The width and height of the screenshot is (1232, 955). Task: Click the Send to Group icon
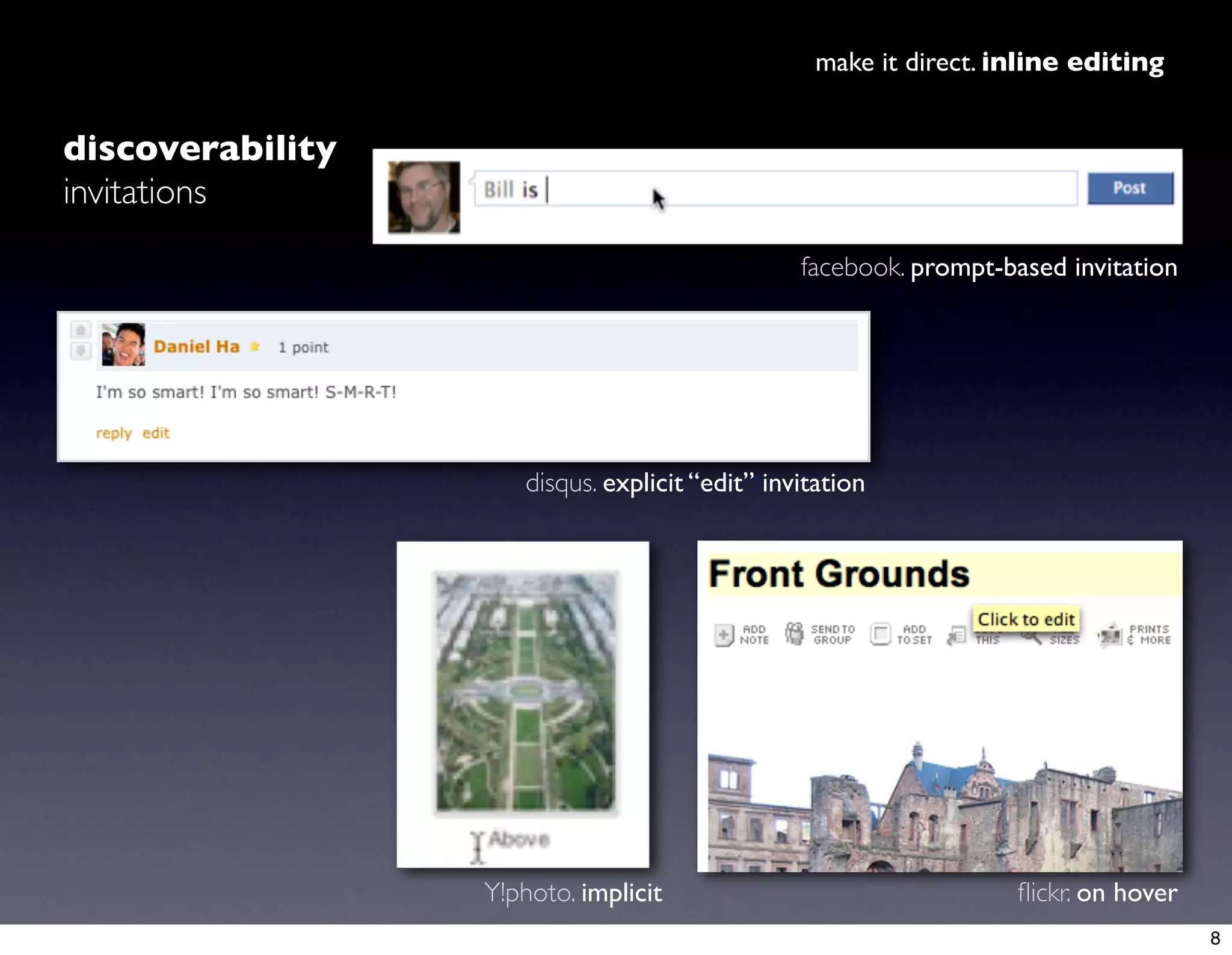795,634
